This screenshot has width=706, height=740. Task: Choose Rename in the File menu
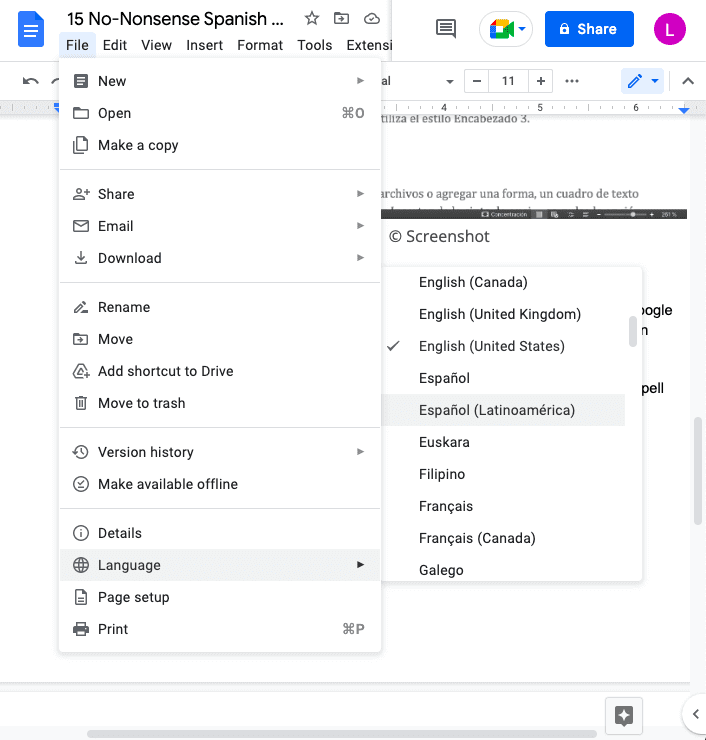pos(220,307)
